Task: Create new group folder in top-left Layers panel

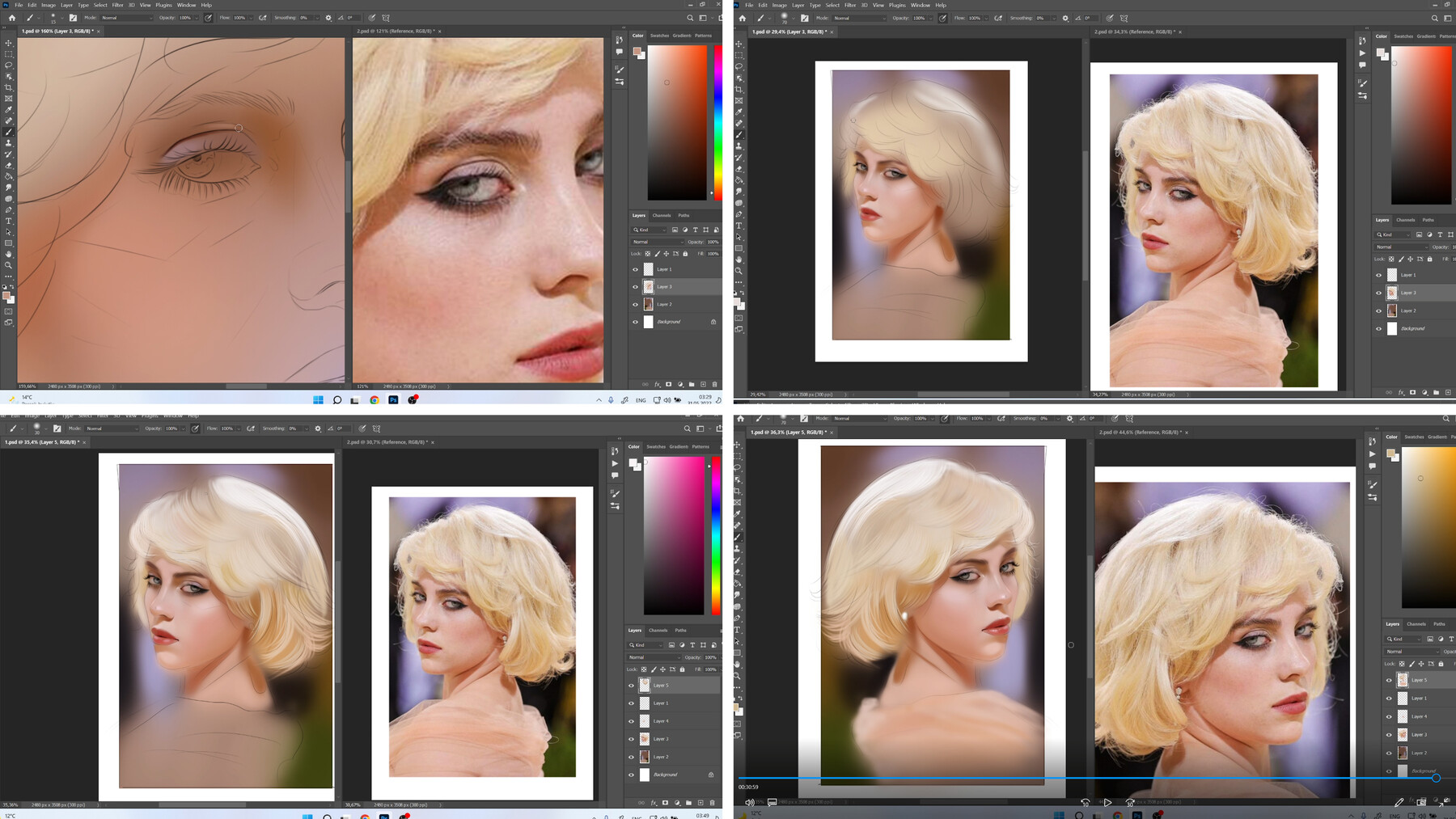Action: 692,384
